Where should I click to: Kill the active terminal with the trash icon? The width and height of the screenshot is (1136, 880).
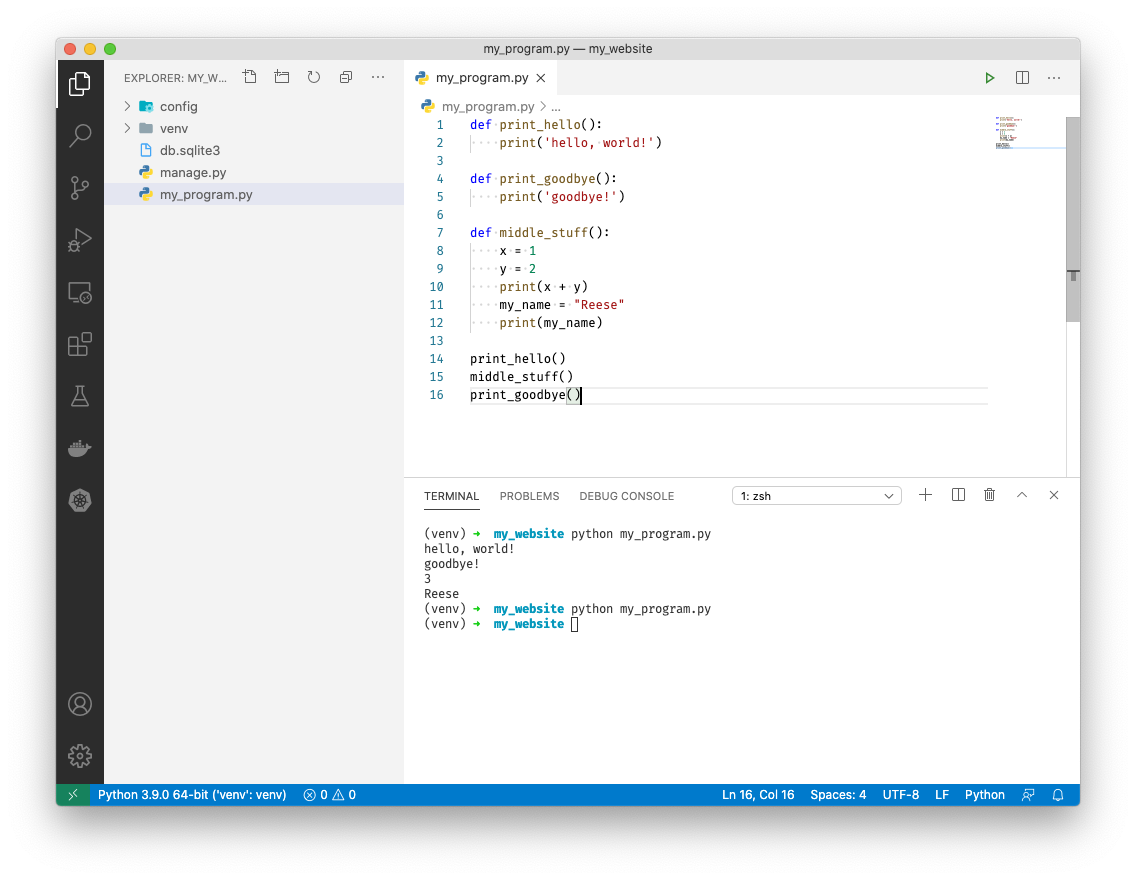(989, 495)
